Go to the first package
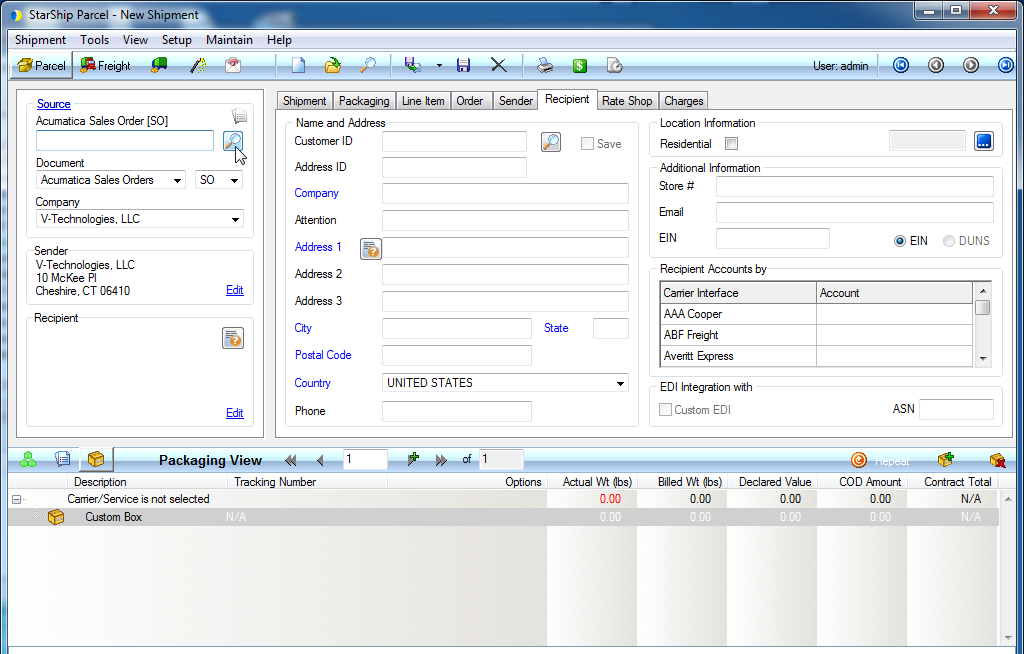 click(x=291, y=460)
